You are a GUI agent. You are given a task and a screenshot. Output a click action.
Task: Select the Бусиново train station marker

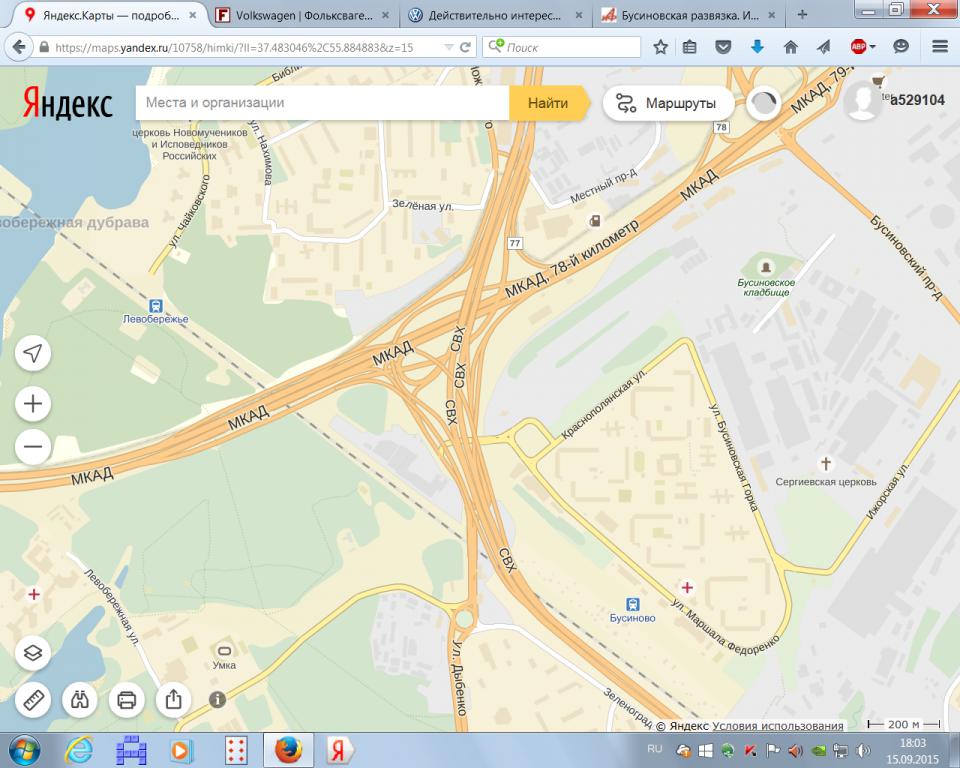[x=632, y=605]
